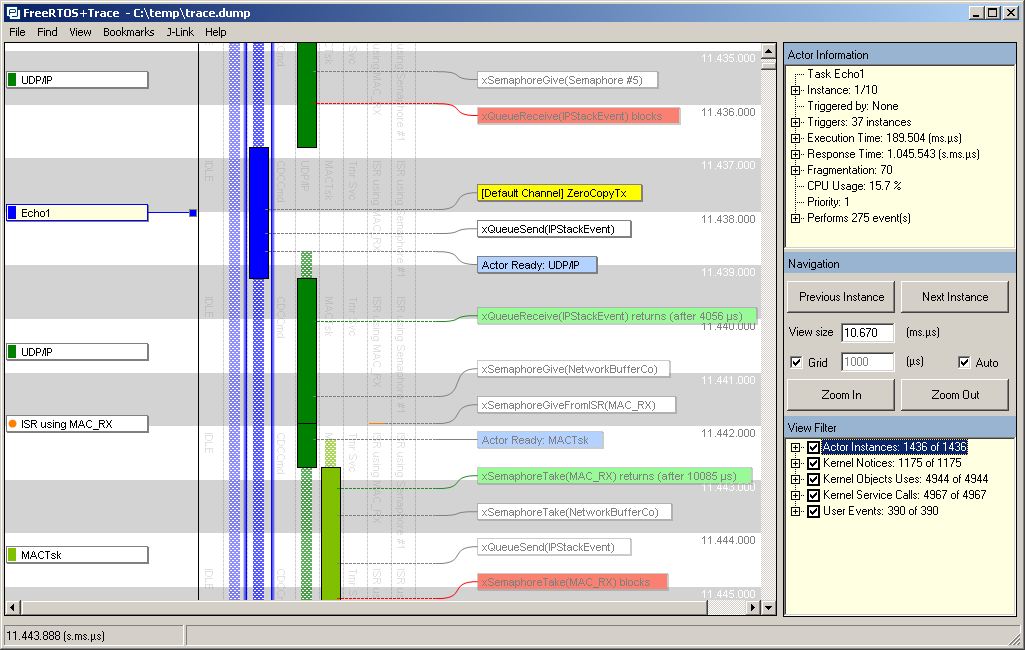1025x650 pixels.
Task: Click the yellow ZeroCopyTx user event label
Action: click(x=560, y=193)
